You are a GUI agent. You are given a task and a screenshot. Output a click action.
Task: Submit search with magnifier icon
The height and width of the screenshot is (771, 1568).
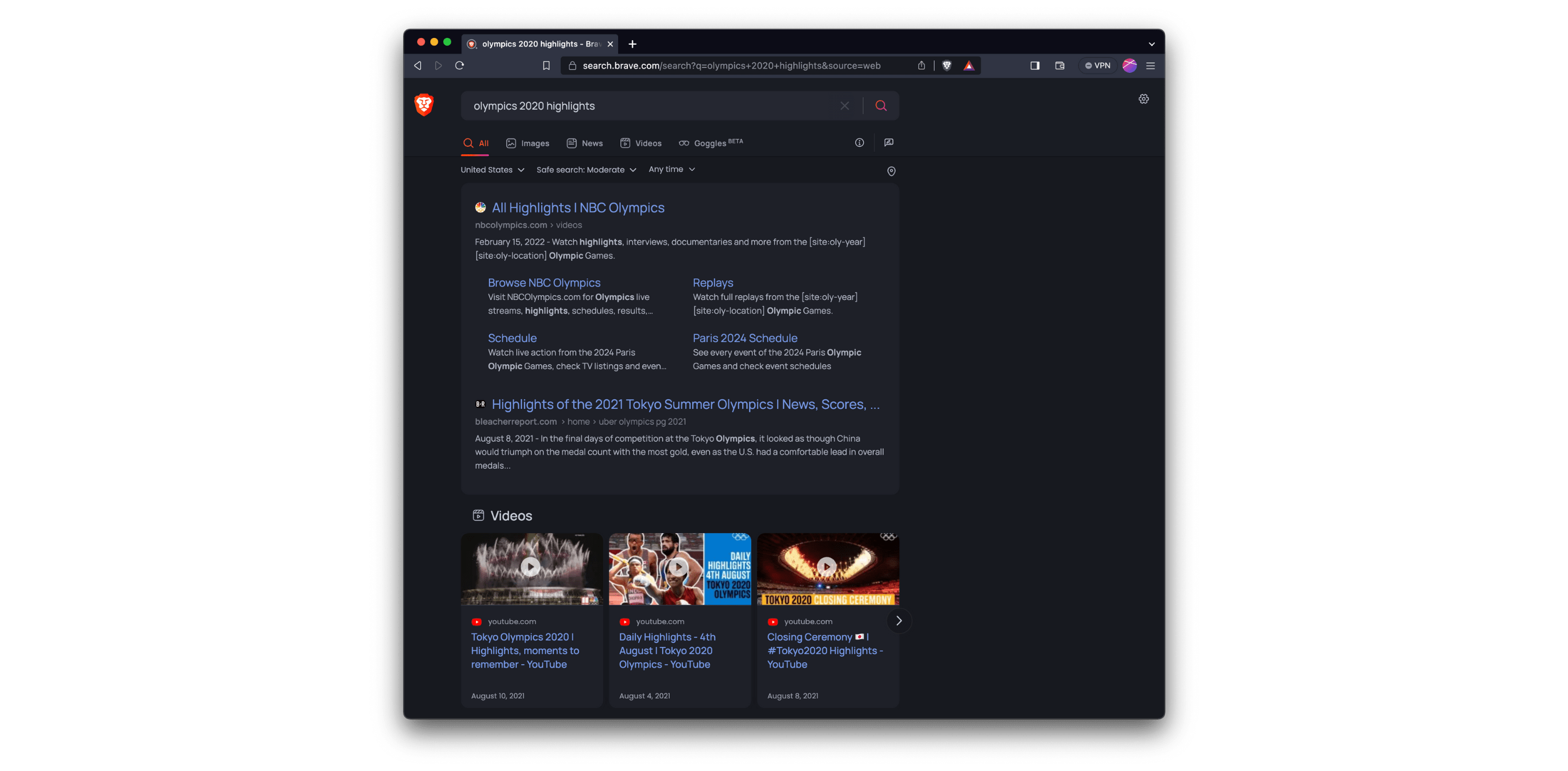point(881,106)
